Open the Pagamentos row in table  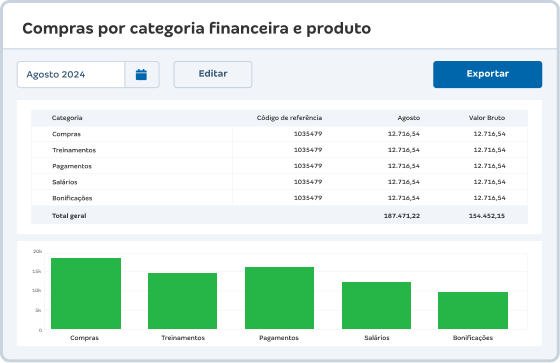[x=279, y=166]
